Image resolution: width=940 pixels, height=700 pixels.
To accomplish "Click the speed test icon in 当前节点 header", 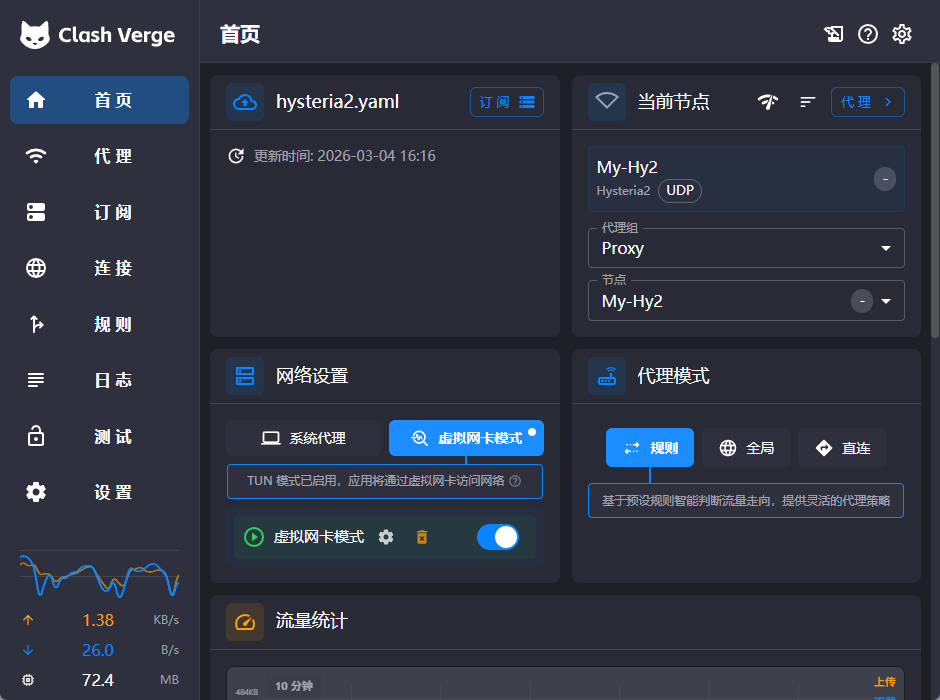I will pos(768,102).
